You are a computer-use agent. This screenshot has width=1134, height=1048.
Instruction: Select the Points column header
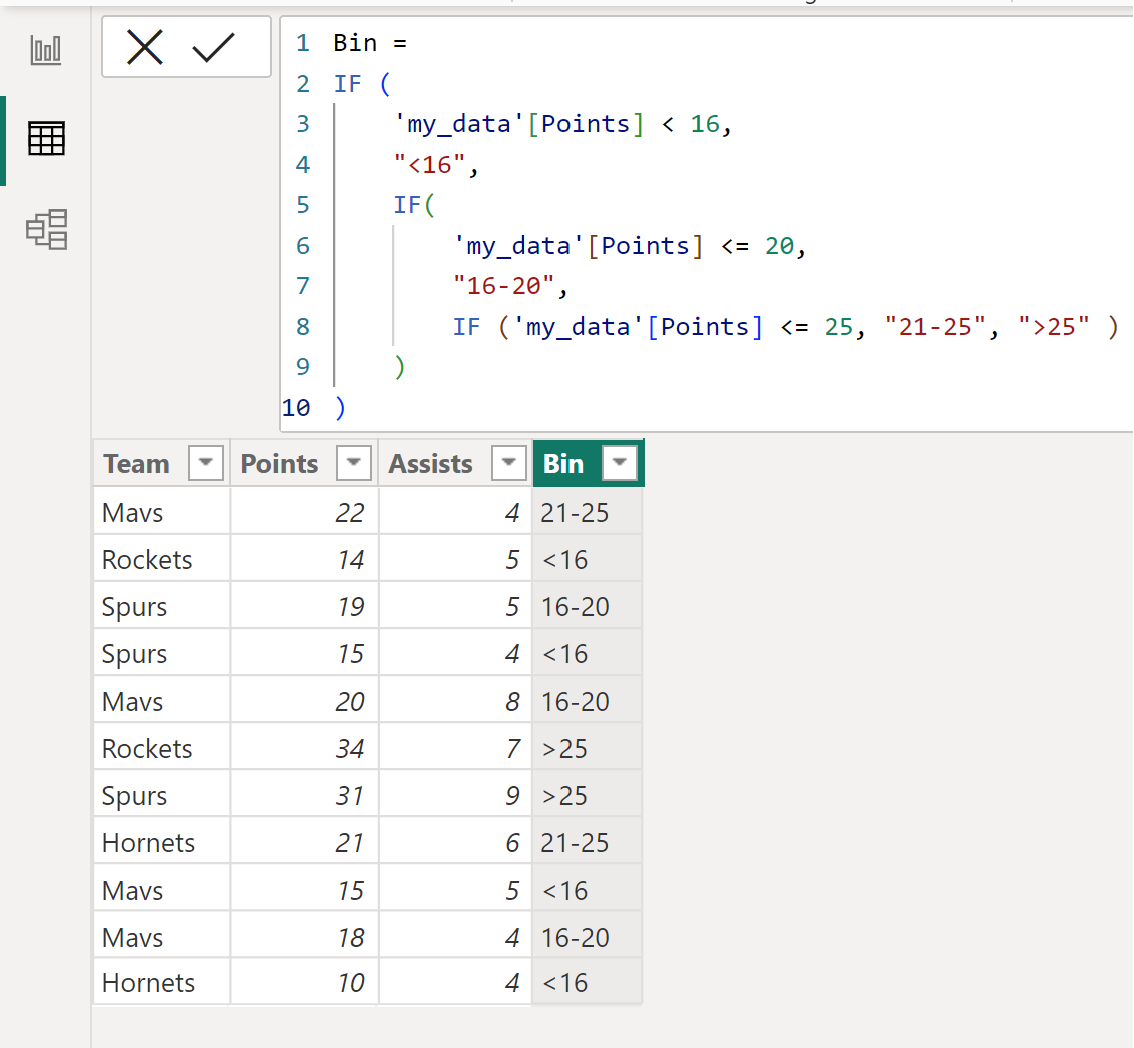coord(304,463)
